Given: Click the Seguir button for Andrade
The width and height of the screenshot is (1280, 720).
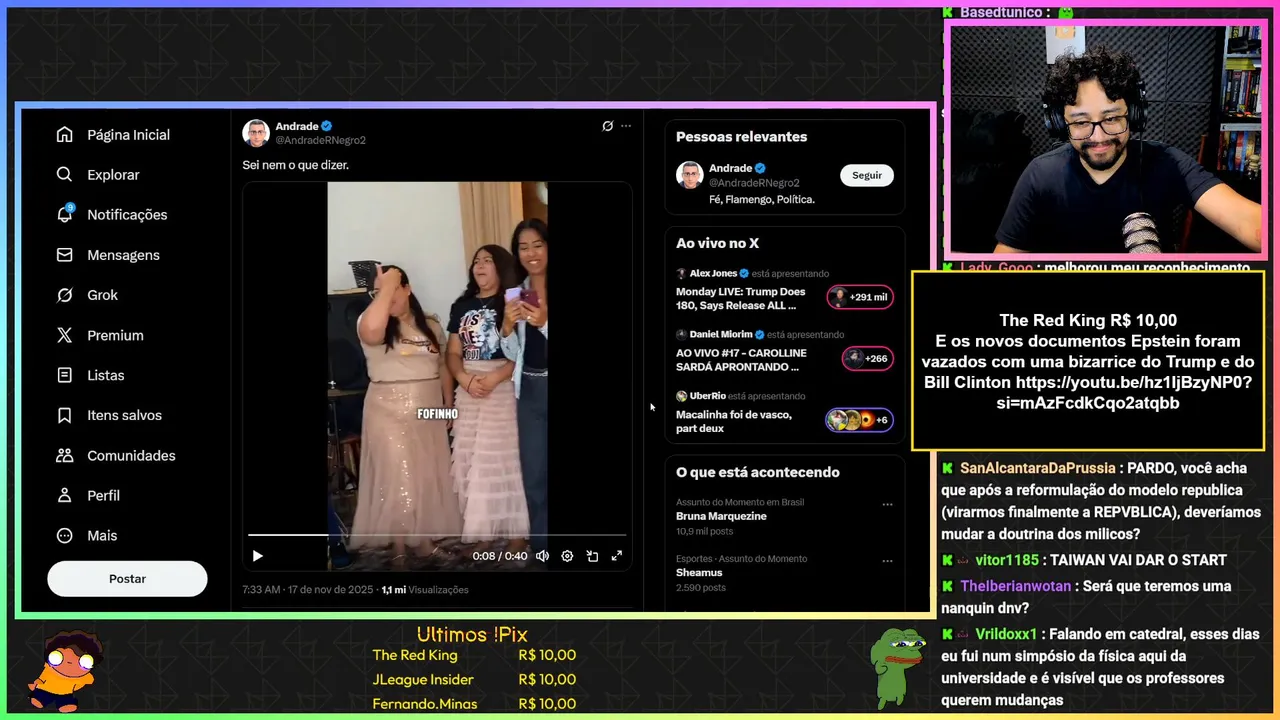Looking at the screenshot, I should tap(867, 175).
